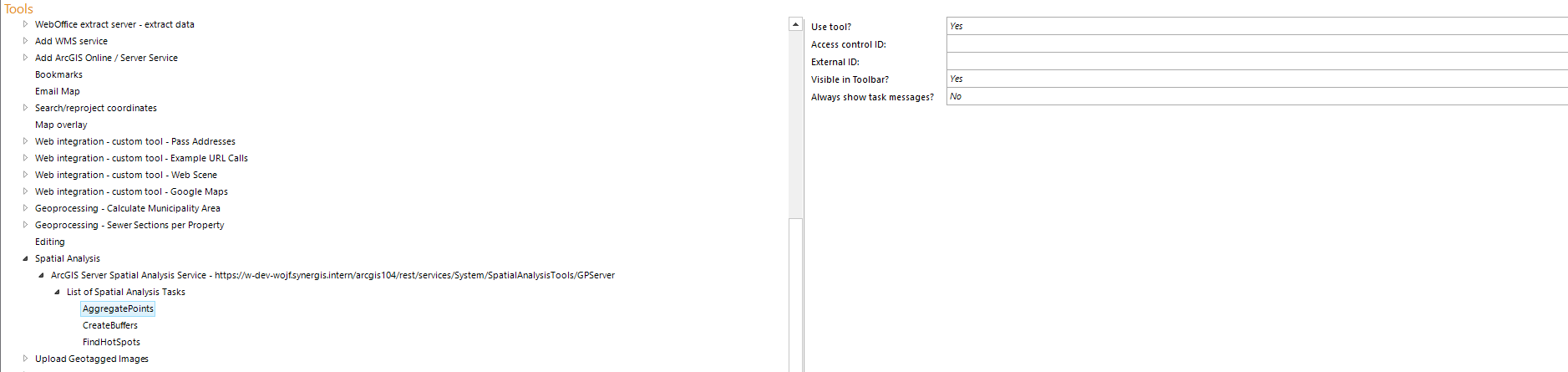Click the External ID input field
Viewport: 1568px width, 372px height.
pyautogui.click(x=1256, y=61)
